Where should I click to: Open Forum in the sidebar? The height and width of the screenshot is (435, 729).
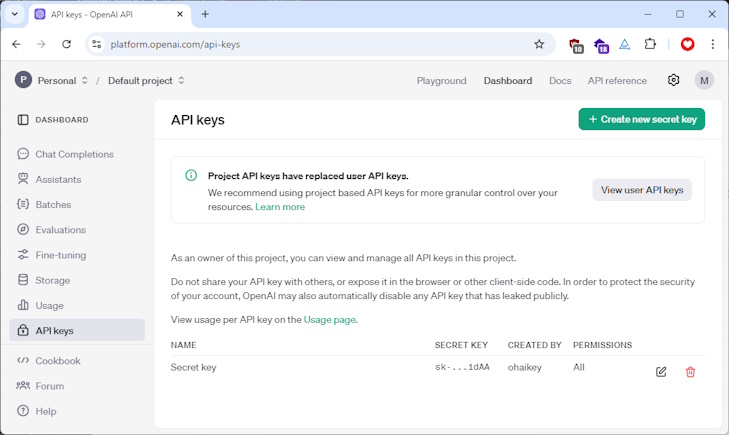click(x=49, y=386)
